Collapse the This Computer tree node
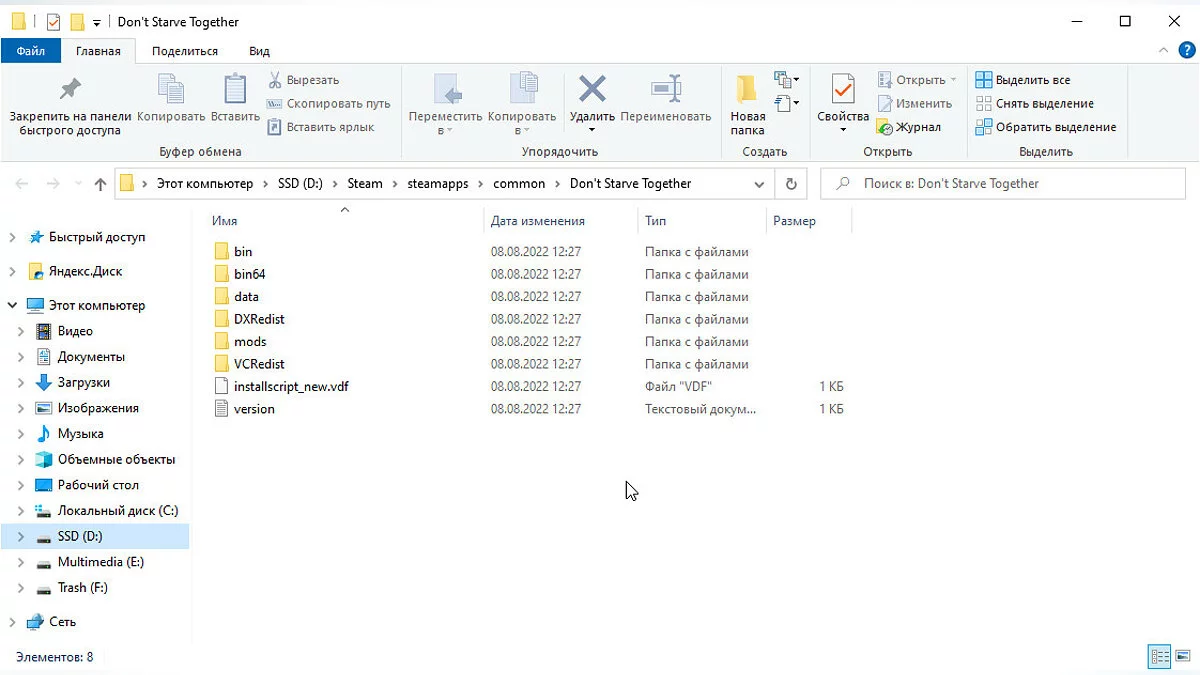Viewport: 1200px width, 675px height. pyautogui.click(x=13, y=306)
